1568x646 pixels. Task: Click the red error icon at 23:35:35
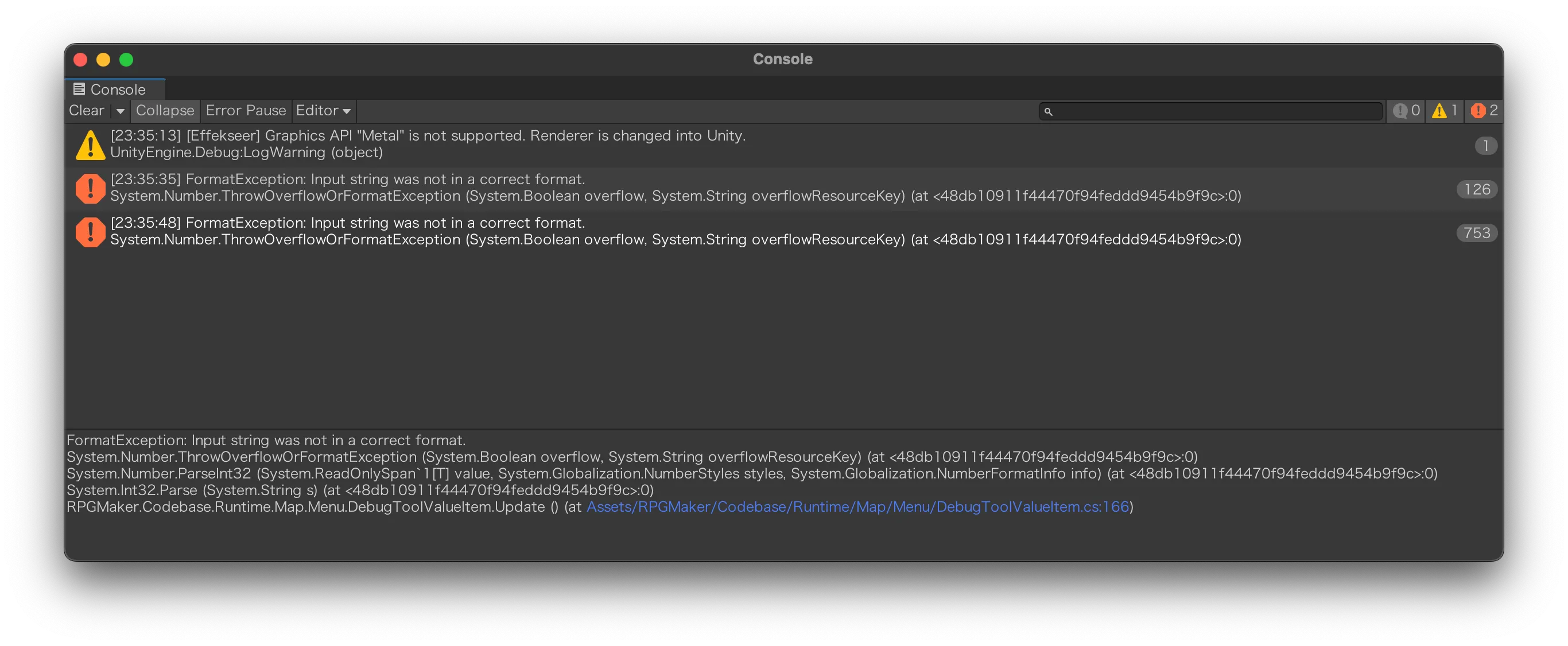click(90, 188)
